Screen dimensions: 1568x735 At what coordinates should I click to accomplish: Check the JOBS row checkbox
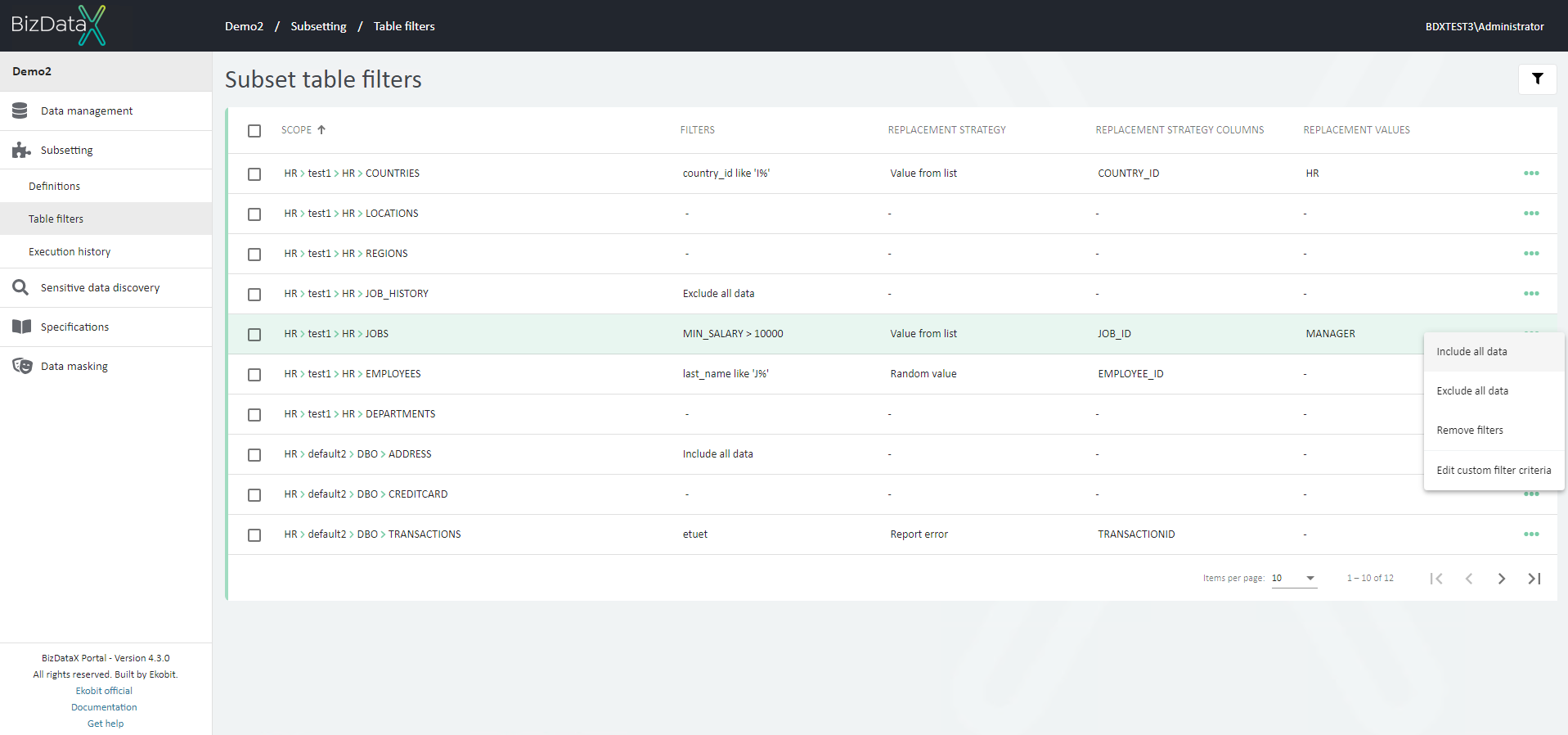[x=254, y=335]
